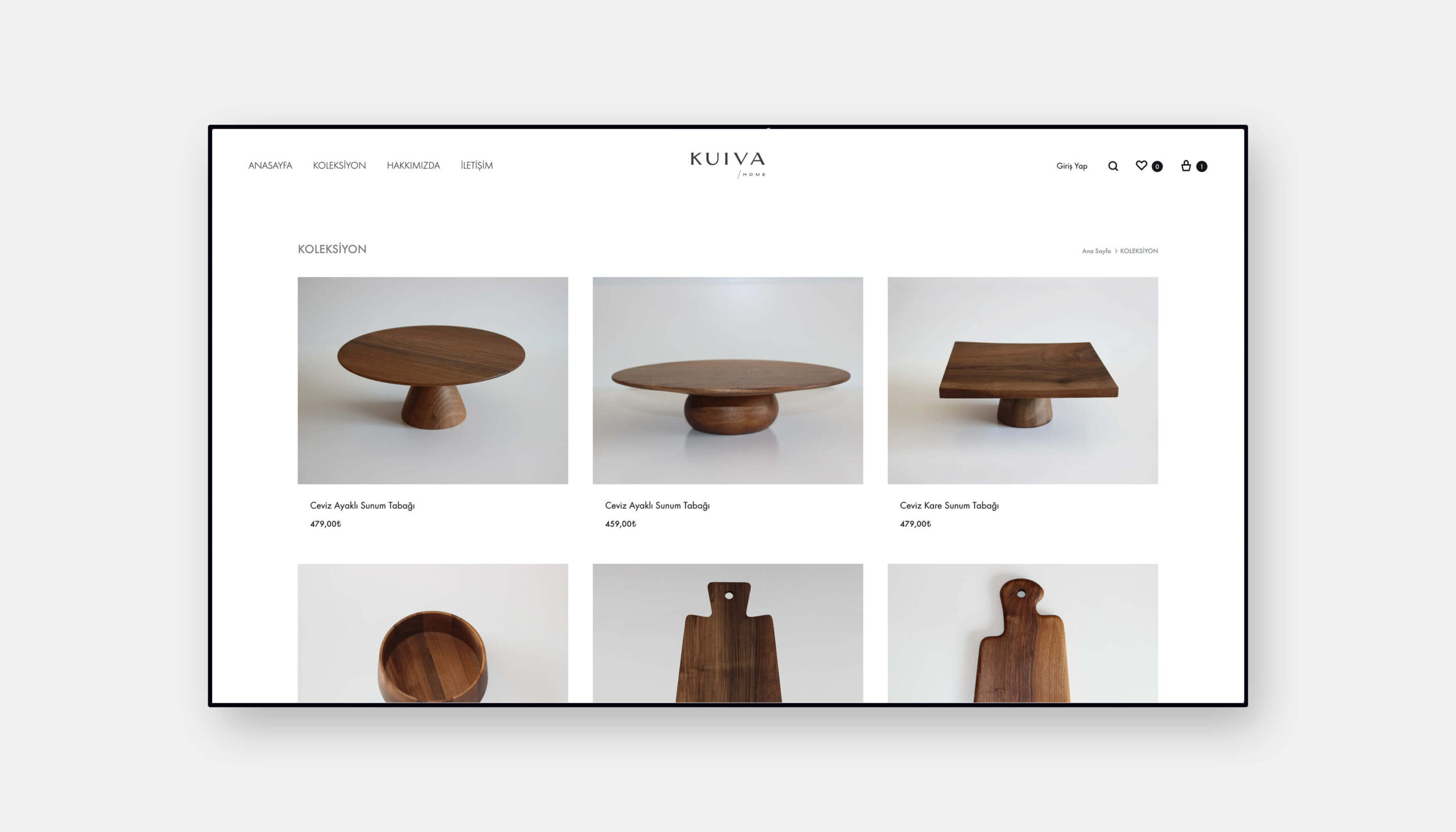Open the shopping bag cart icon
1456x832 pixels.
click(x=1186, y=165)
